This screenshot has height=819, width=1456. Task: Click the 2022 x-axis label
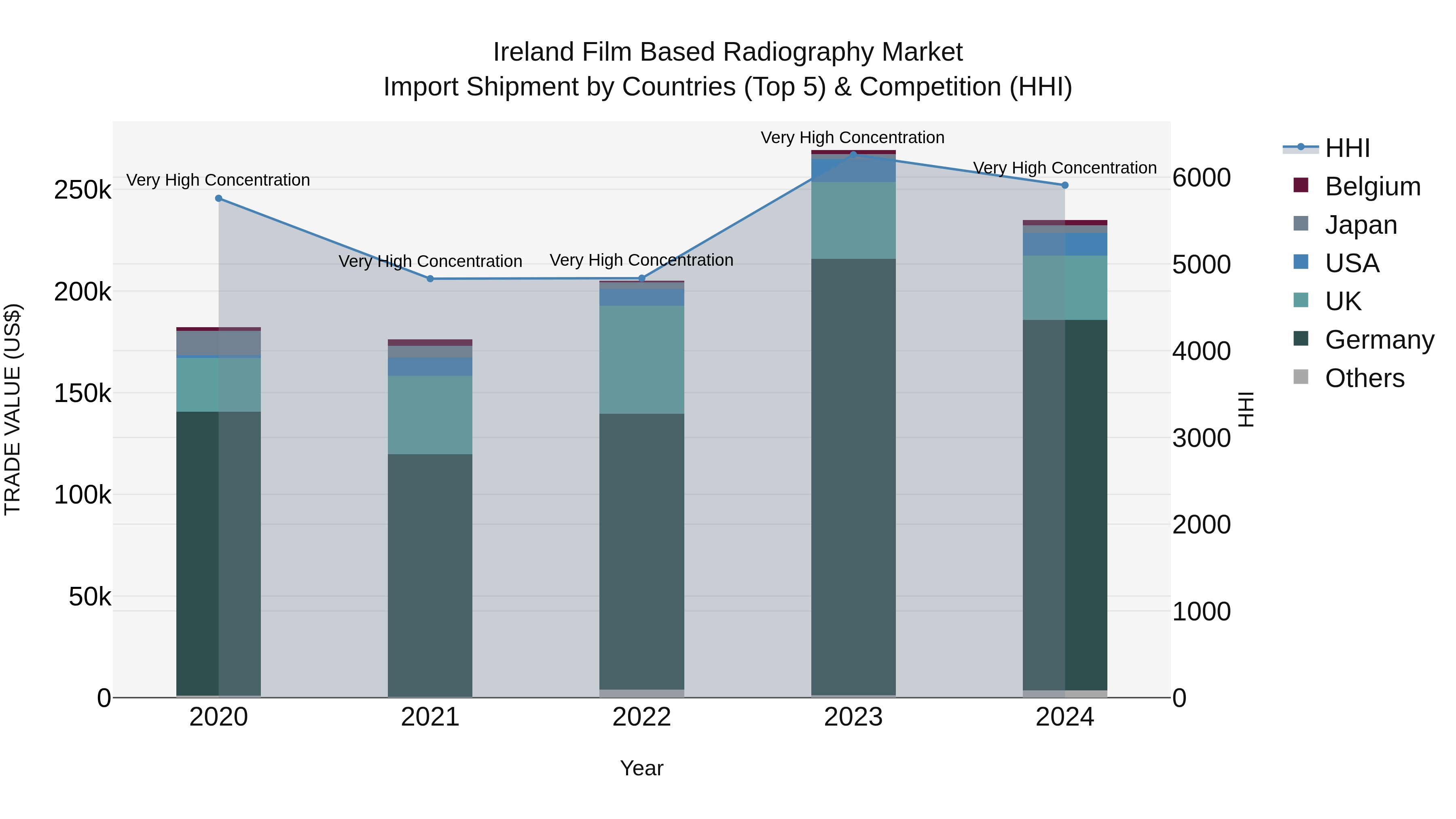click(641, 717)
